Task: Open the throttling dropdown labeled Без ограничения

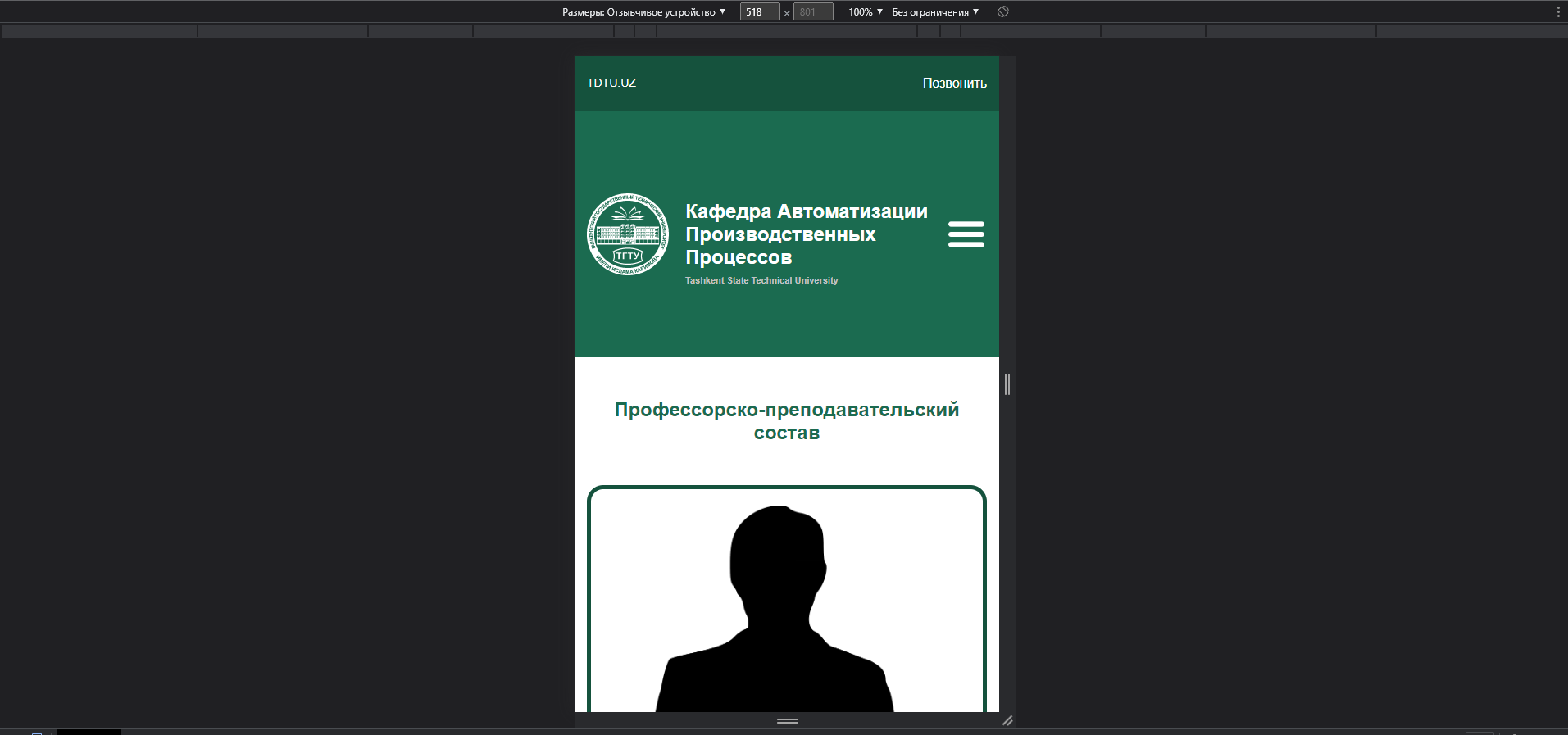Action: 934,12
